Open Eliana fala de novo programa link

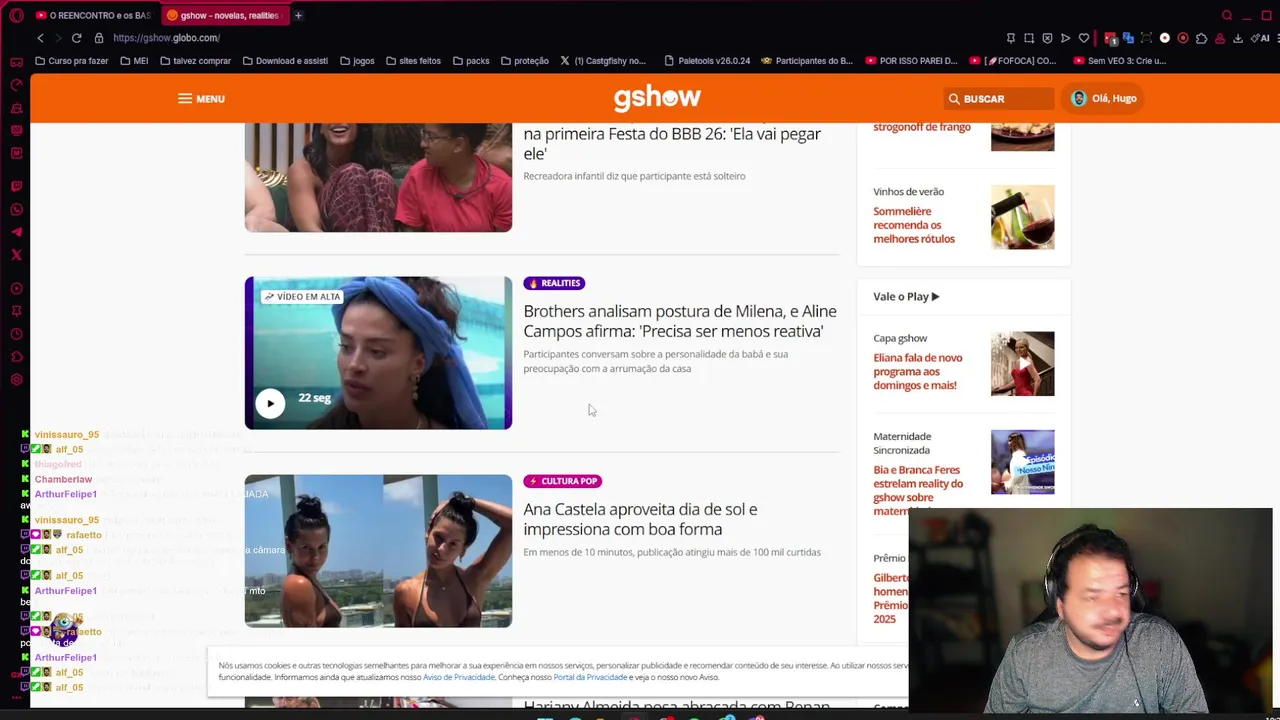click(x=918, y=371)
